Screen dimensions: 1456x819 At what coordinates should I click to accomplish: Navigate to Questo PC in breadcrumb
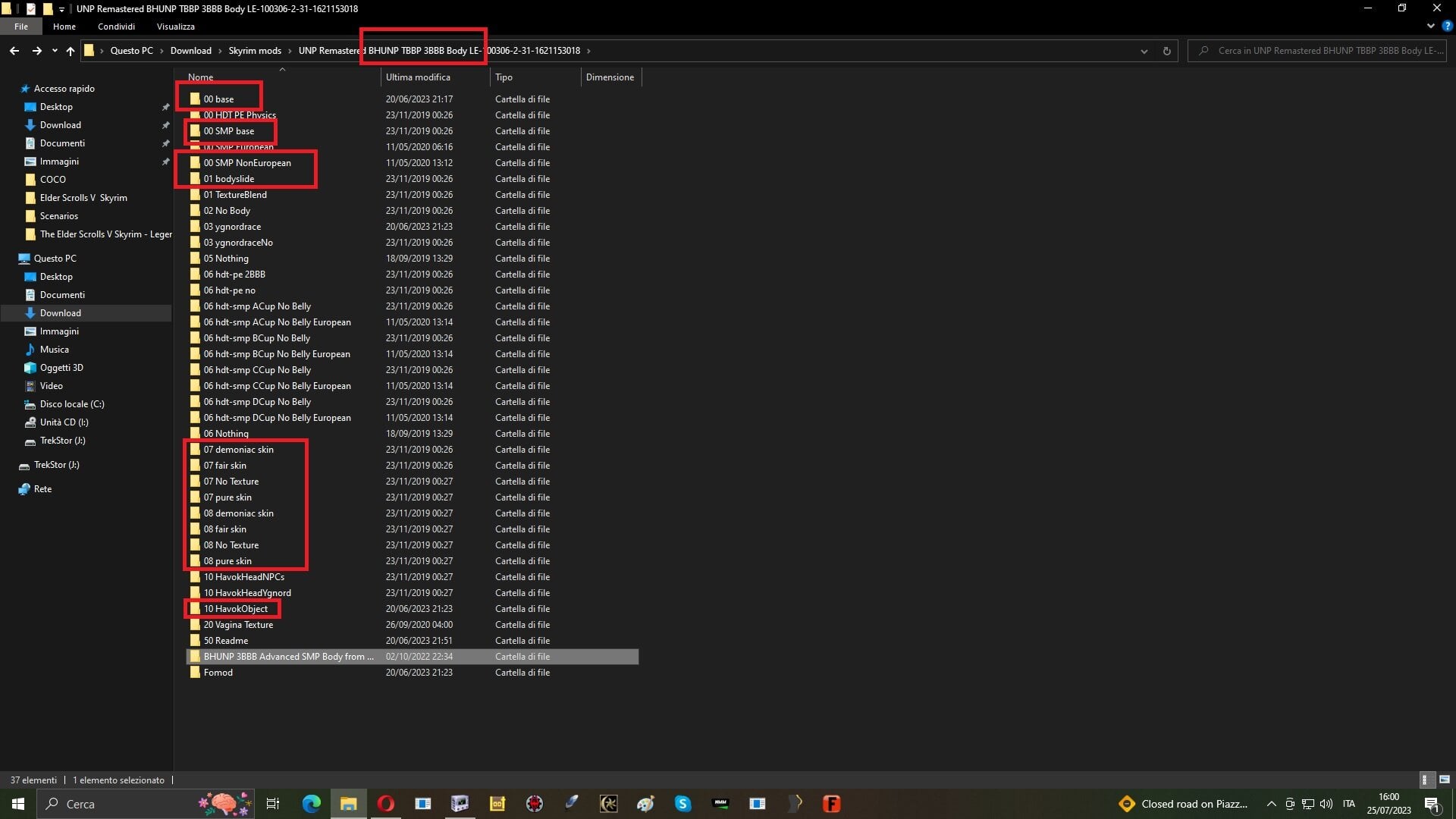tap(131, 51)
